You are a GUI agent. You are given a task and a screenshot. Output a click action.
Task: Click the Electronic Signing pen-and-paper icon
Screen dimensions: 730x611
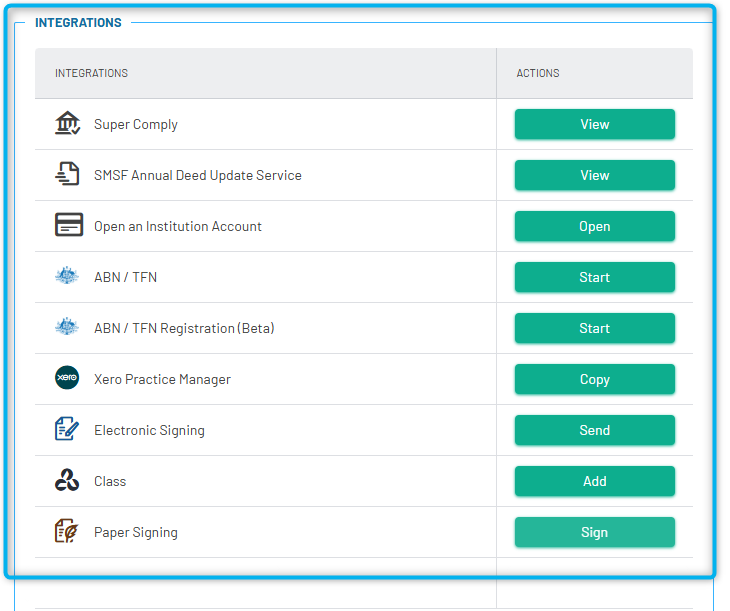coord(67,428)
